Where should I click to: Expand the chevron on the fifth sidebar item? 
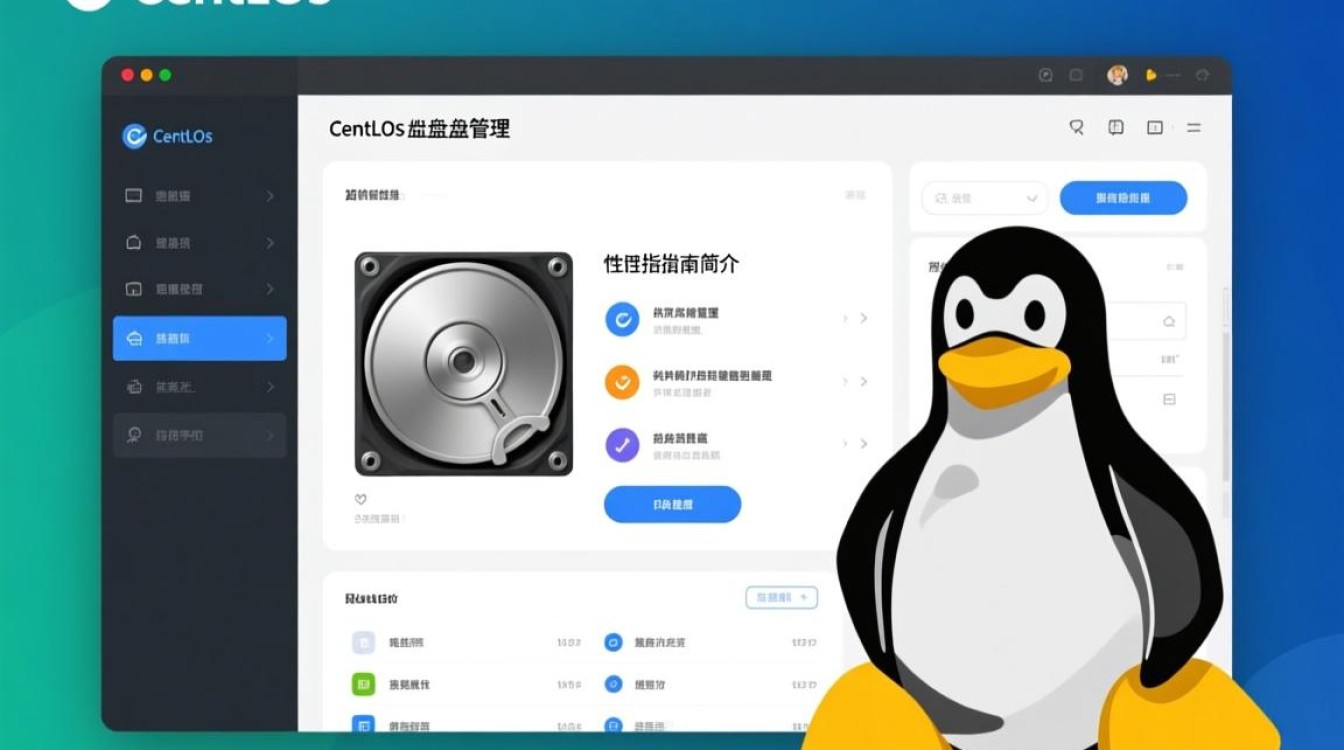(270, 386)
